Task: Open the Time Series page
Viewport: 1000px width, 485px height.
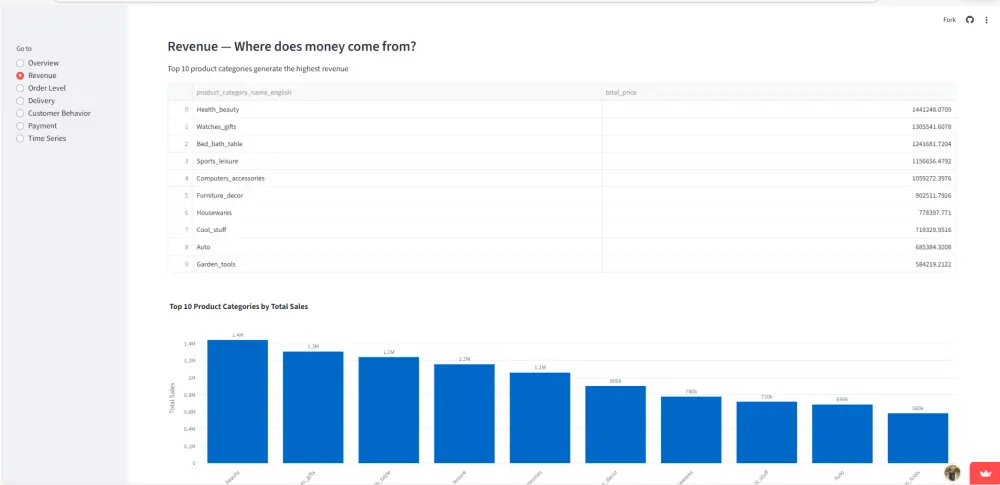Action: pyautogui.click(x=41, y=138)
